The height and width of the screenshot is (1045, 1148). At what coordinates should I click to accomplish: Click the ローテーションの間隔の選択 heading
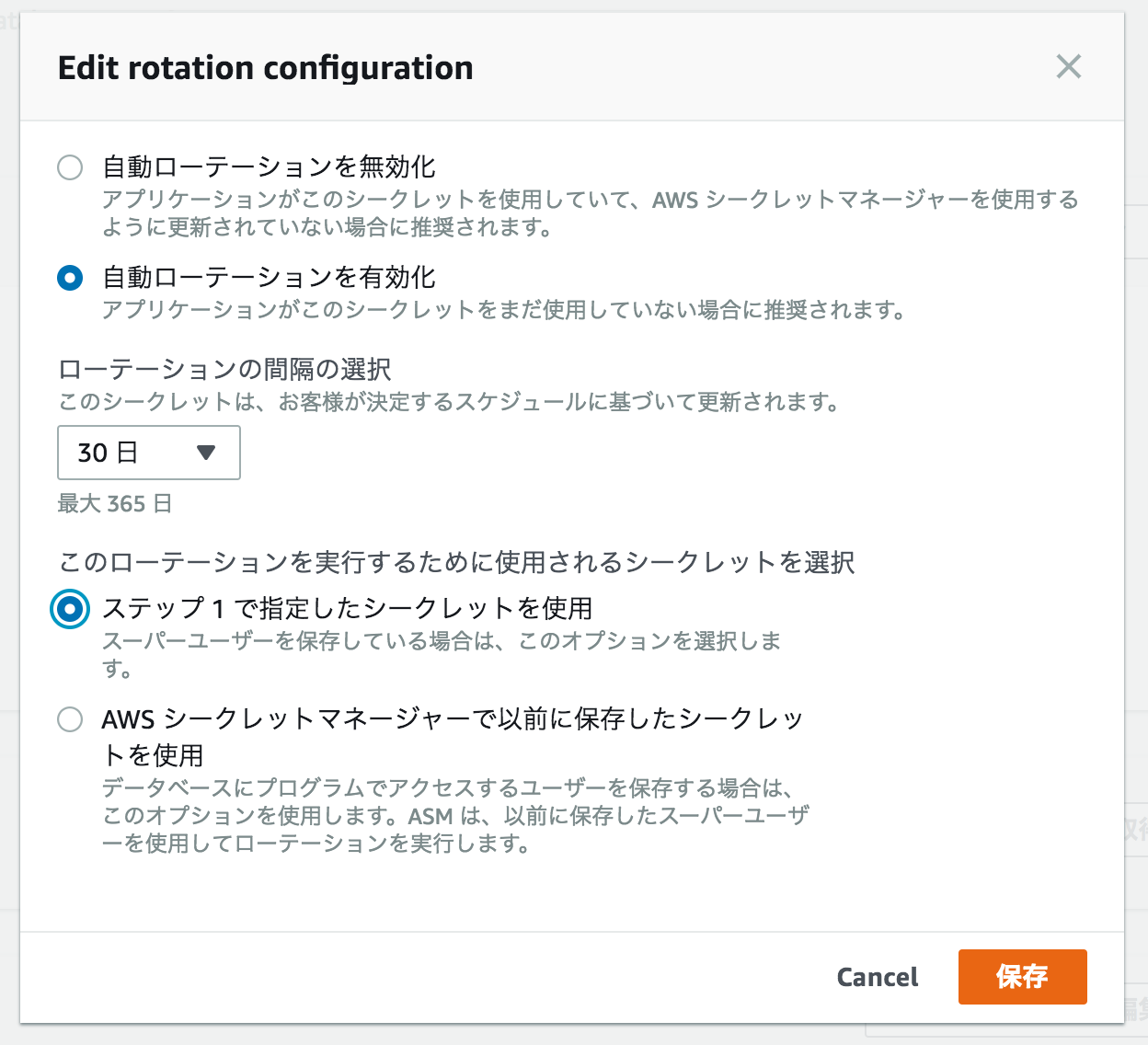pyautogui.click(x=224, y=370)
